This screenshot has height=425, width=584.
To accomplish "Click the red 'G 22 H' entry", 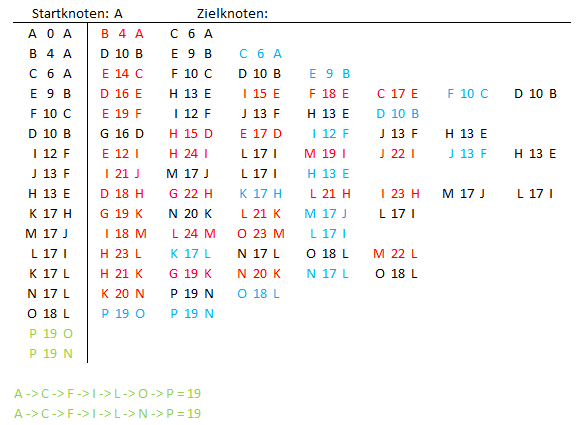I will tap(191, 194).
